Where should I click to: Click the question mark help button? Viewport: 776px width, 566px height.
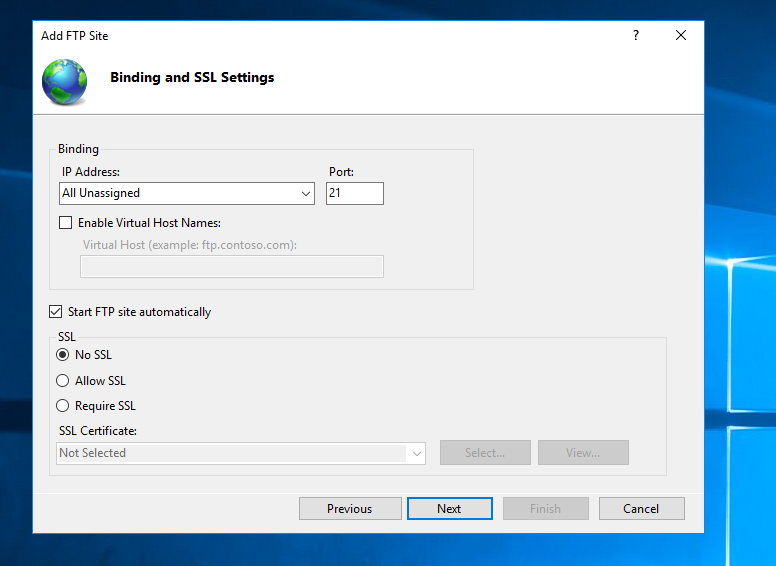coord(635,35)
